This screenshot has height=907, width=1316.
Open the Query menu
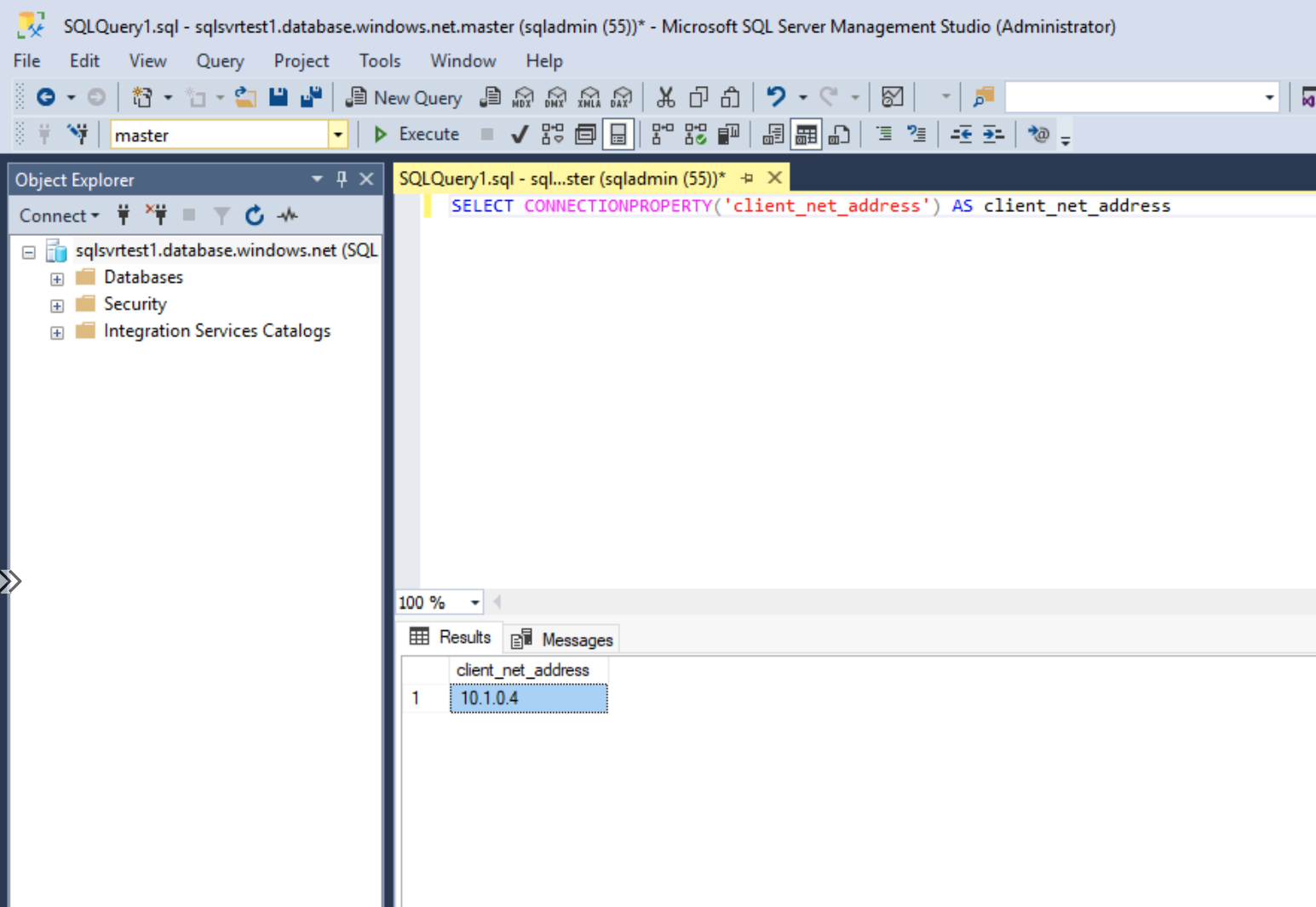tap(220, 61)
